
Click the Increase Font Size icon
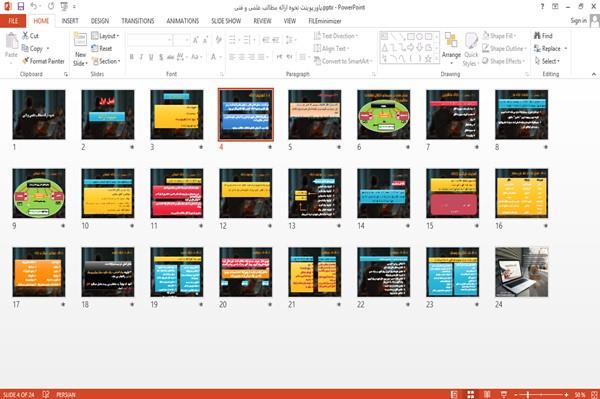196,40
